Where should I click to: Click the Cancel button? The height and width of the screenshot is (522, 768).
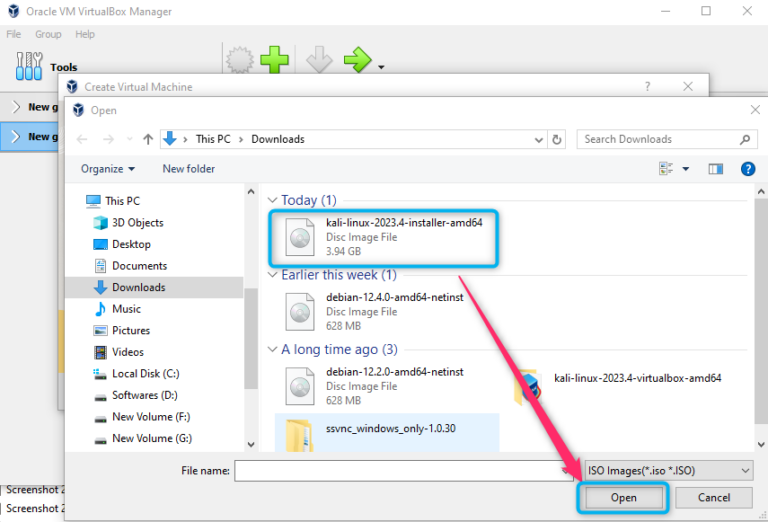tap(714, 498)
